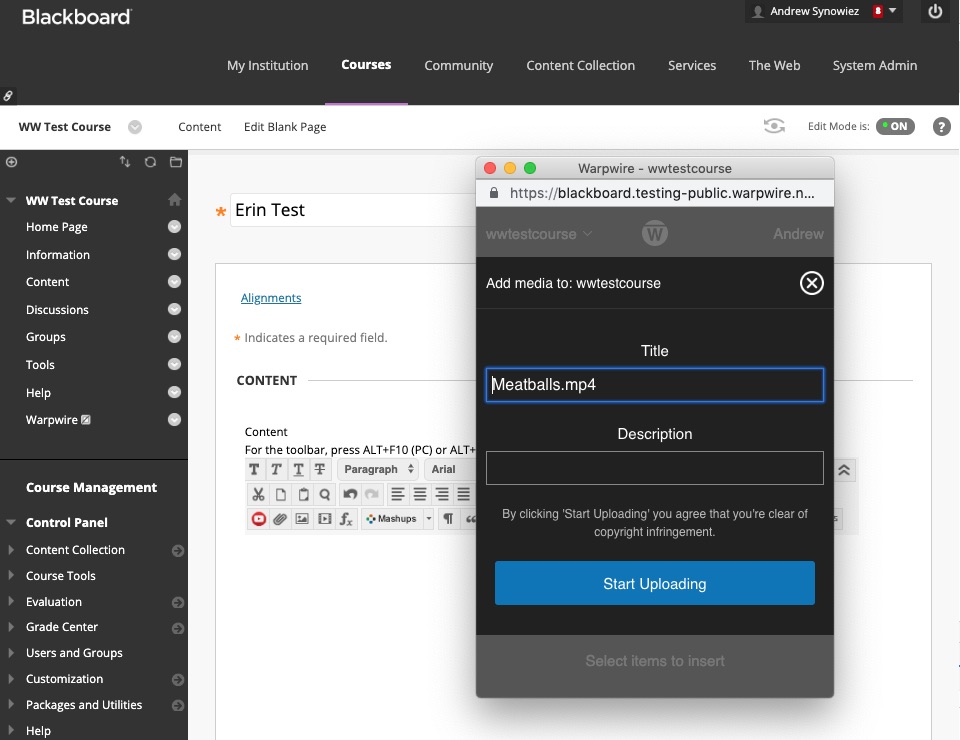The width and height of the screenshot is (960, 740).
Task: Click the Erin Test page name field
Action: coord(353,211)
